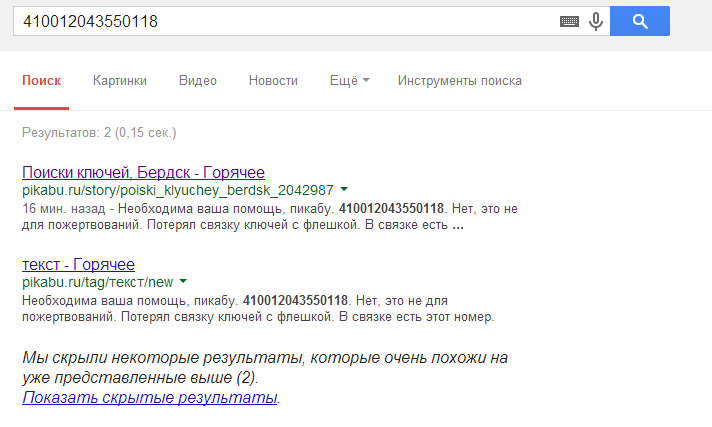Switch to the Картинки tab
Image resolution: width=712 pixels, height=427 pixels.
pos(120,81)
